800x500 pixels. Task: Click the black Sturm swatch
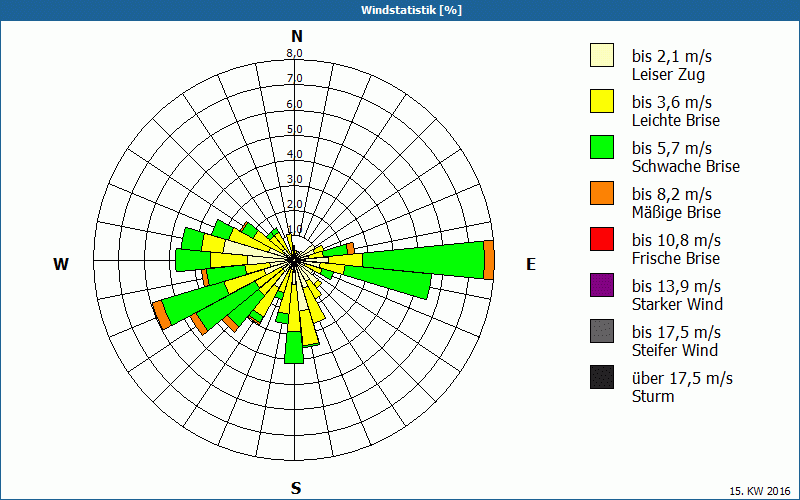pyautogui.click(x=602, y=377)
